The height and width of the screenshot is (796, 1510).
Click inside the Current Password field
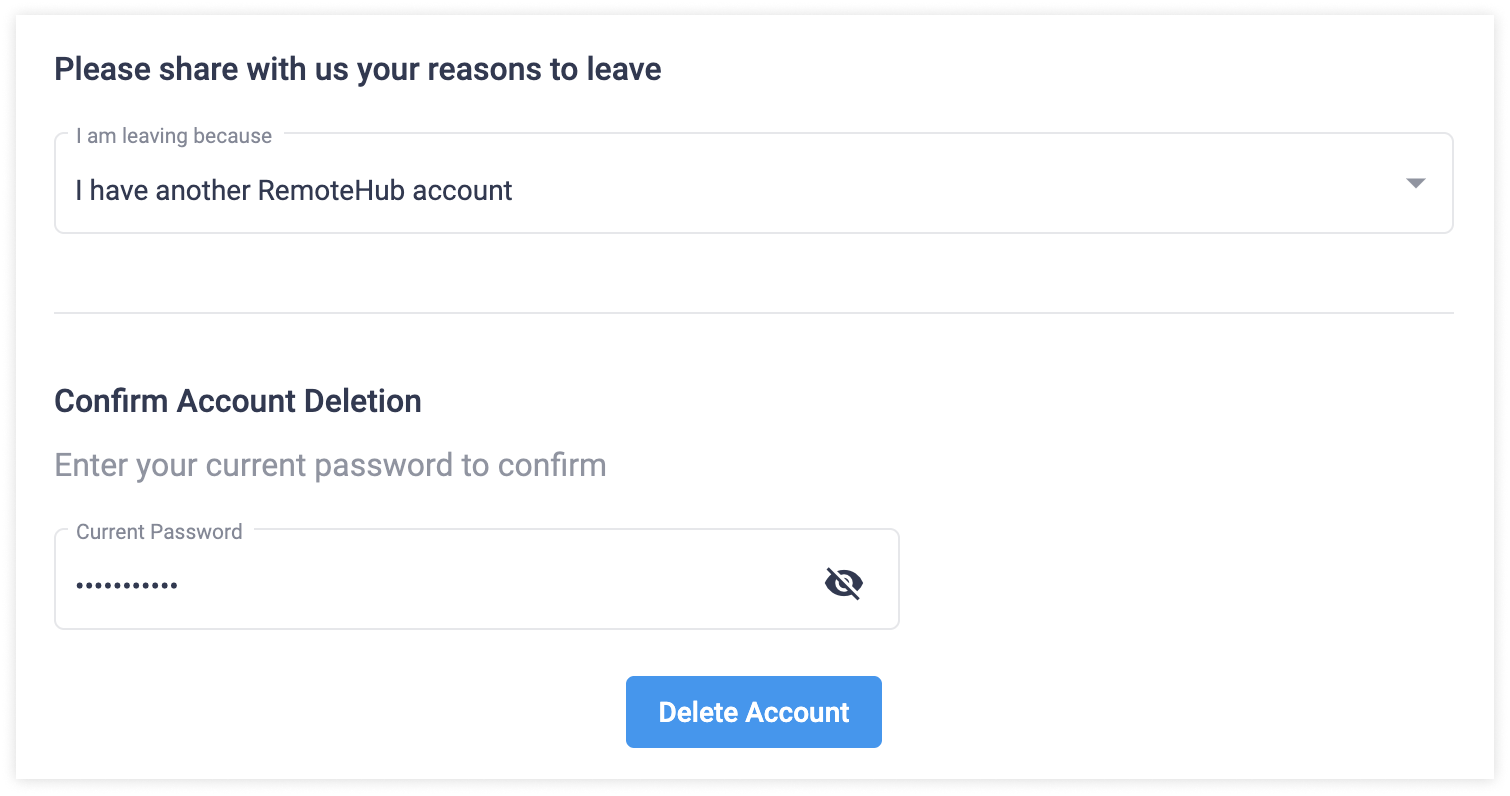pos(400,583)
